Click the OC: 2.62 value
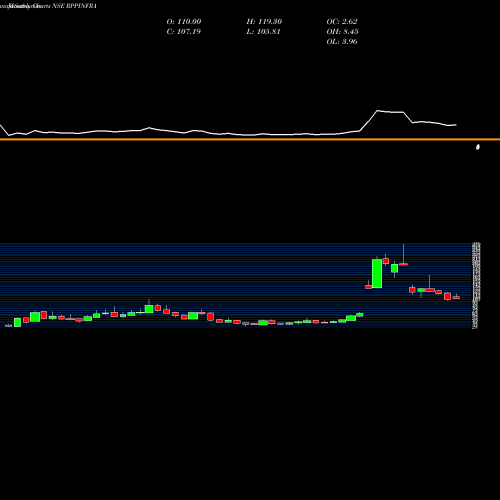 click(342, 22)
